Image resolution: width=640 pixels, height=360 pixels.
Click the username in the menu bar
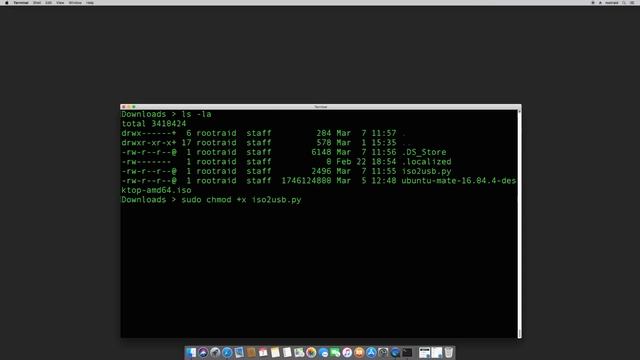click(x=611, y=2)
